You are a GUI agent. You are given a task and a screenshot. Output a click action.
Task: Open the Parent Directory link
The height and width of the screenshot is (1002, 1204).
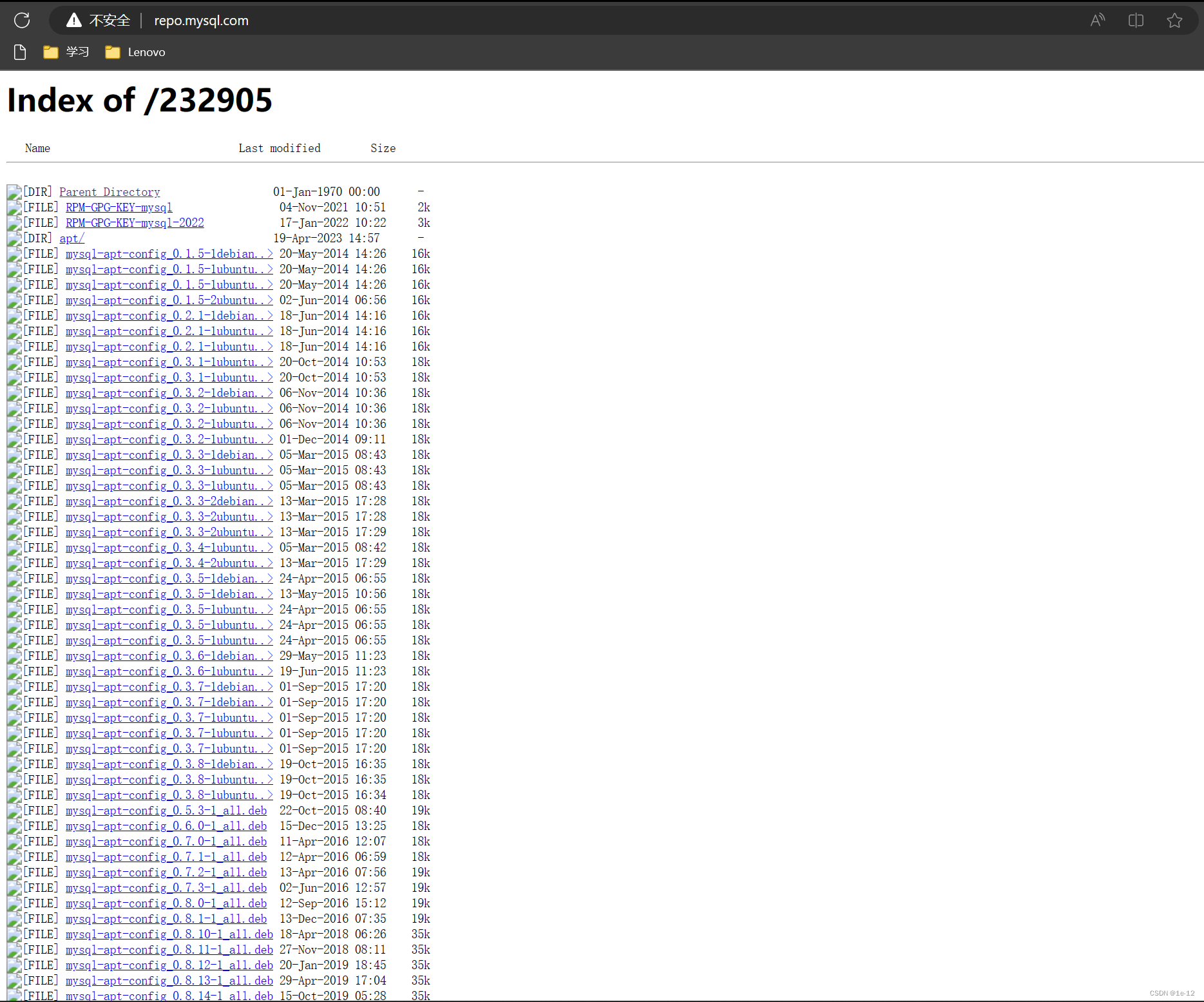pos(110,192)
